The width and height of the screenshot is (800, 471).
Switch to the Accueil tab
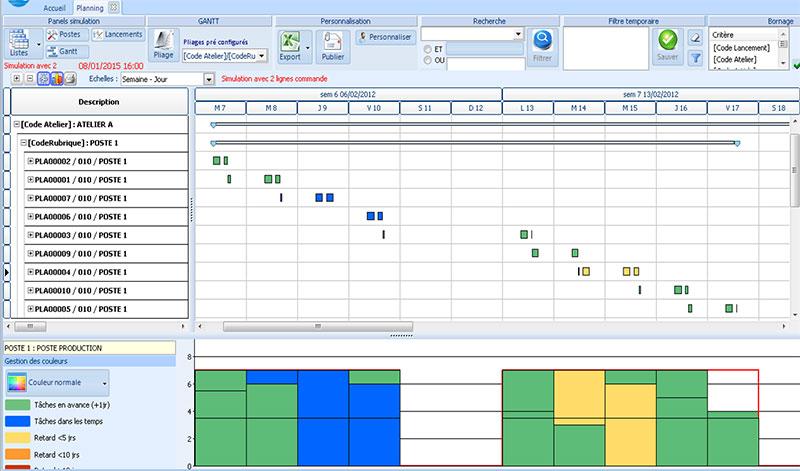[x=54, y=8]
